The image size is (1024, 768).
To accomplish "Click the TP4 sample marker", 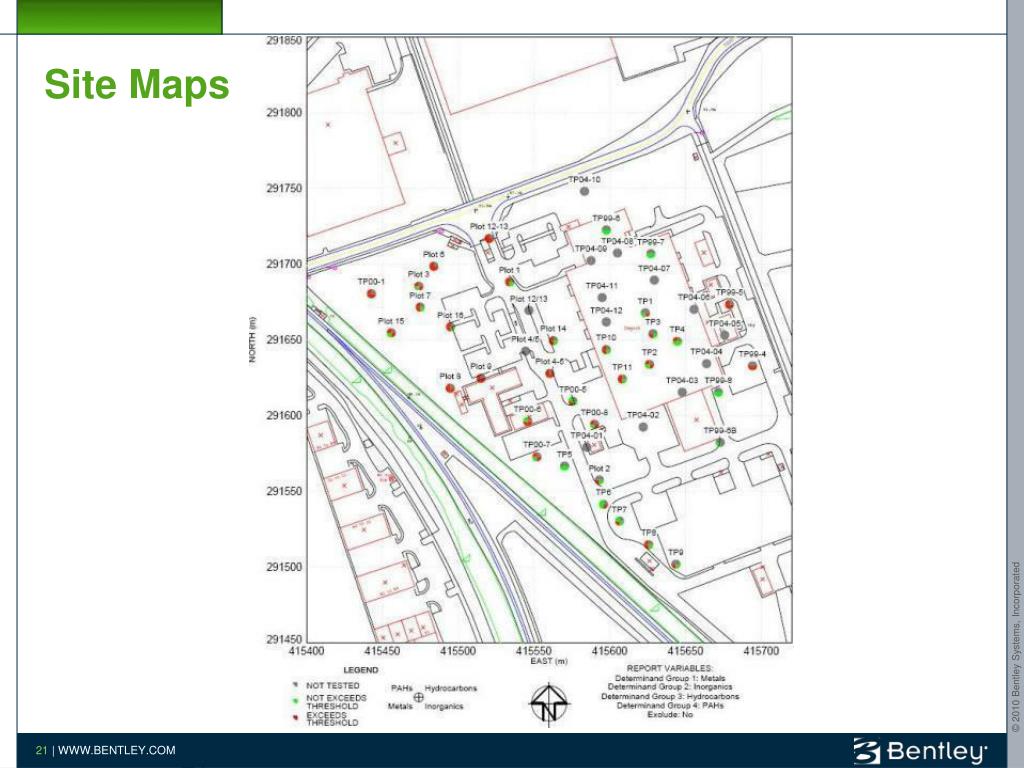I will [677, 341].
